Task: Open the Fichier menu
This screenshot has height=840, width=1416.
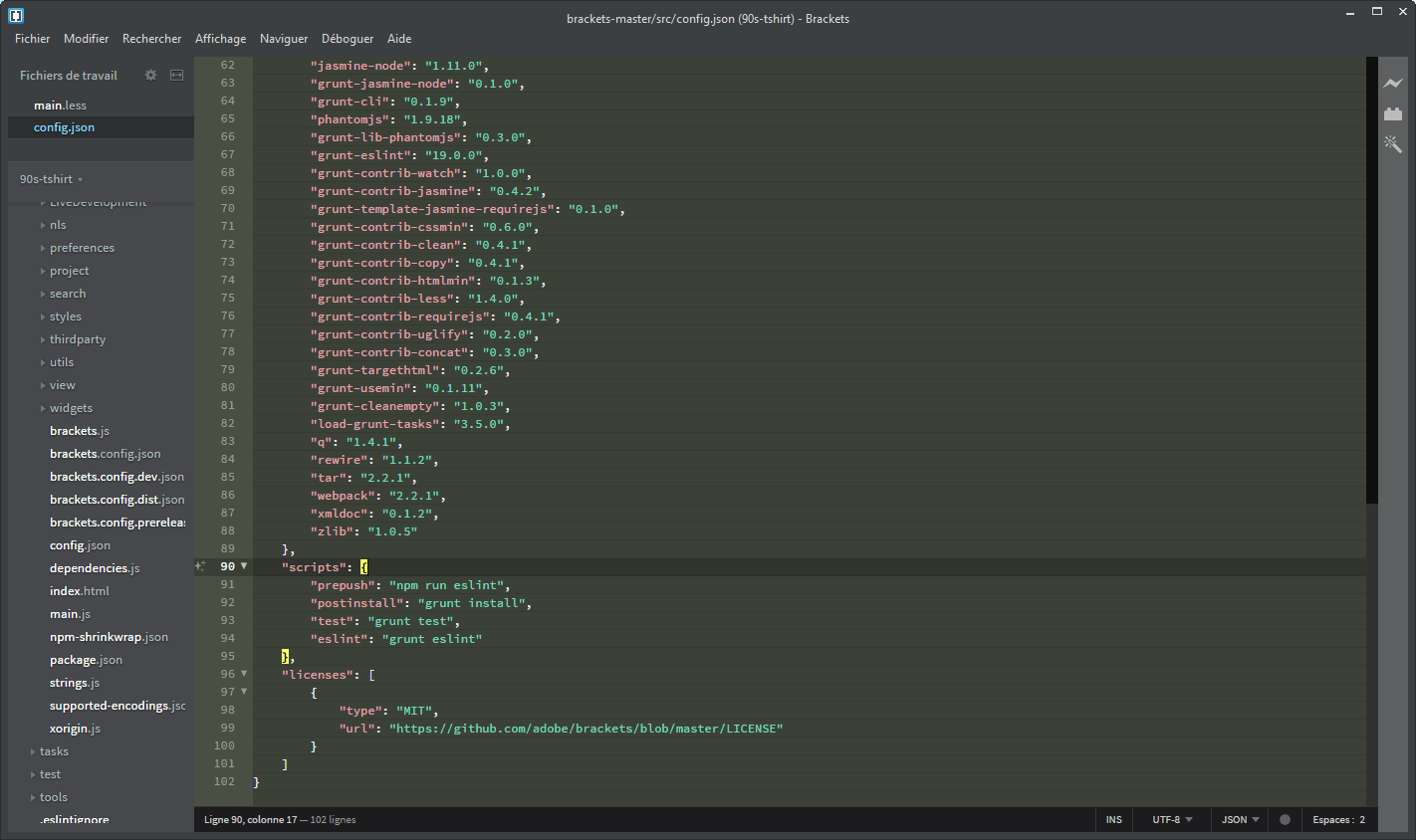Action: pos(32,39)
